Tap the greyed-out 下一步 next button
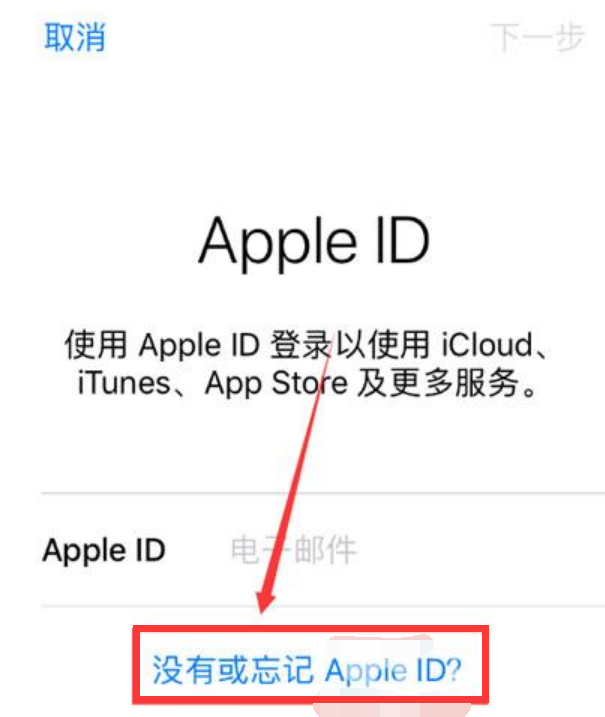605x717 pixels. (x=538, y=37)
